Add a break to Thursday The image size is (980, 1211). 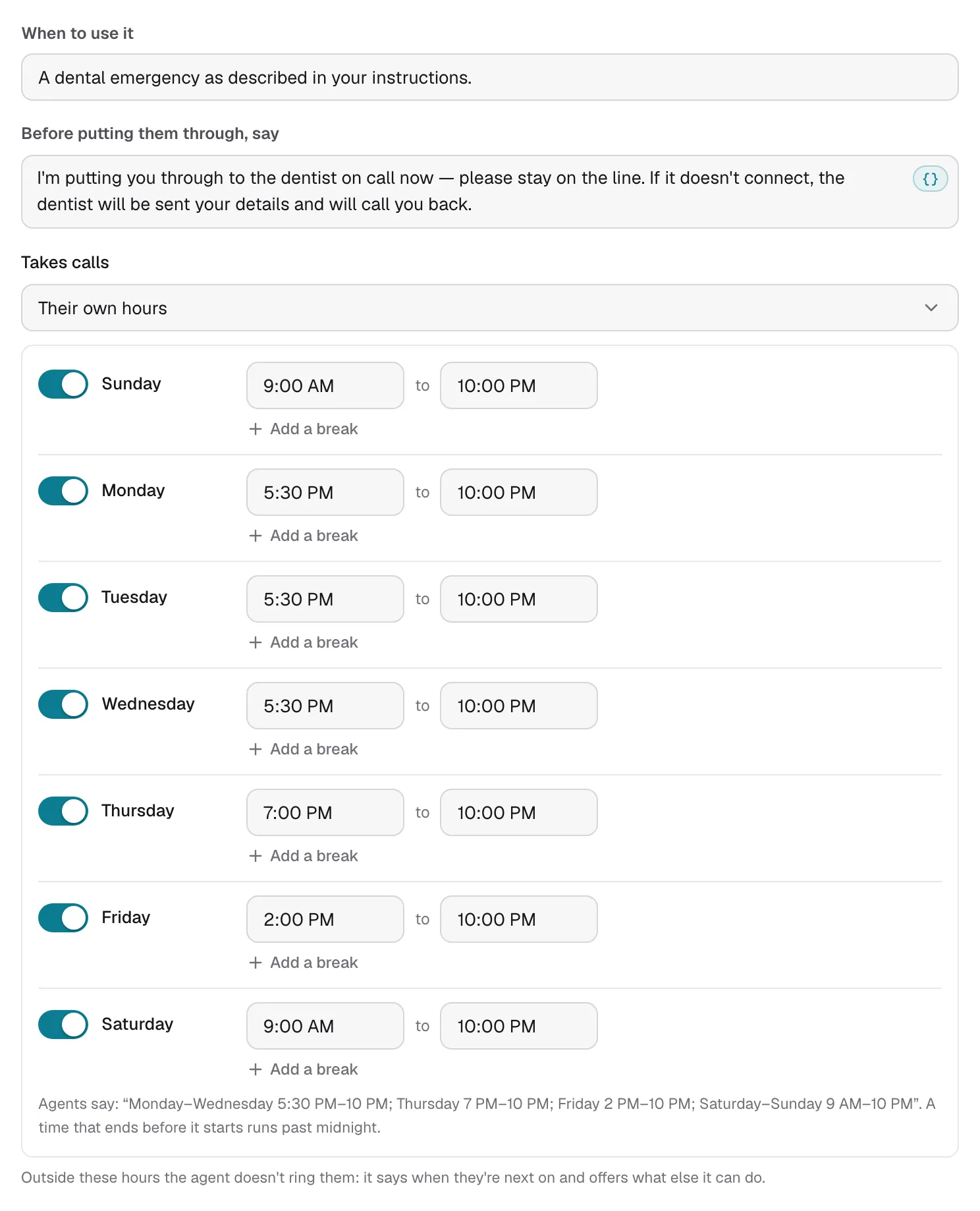(304, 856)
